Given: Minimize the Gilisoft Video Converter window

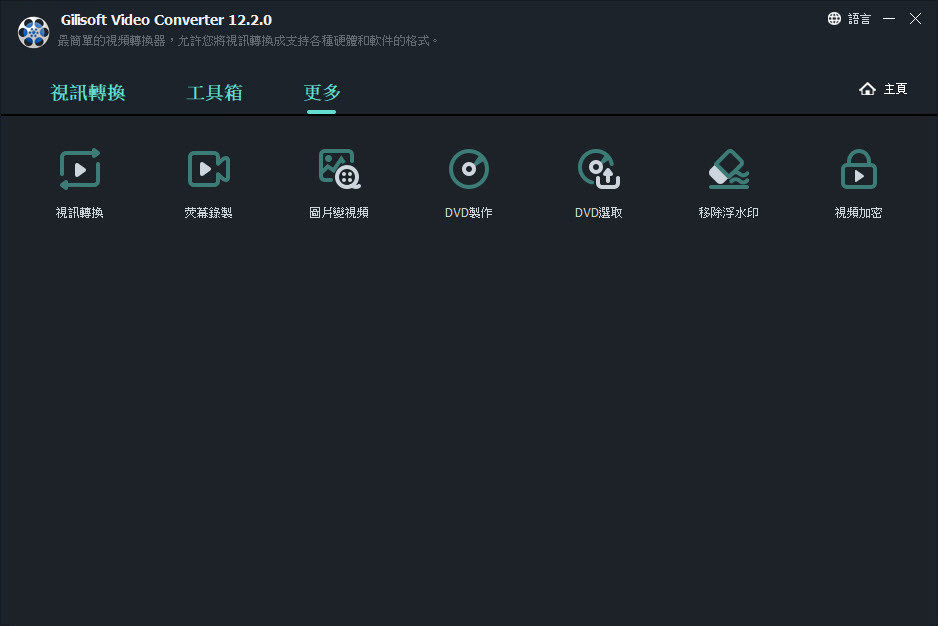Looking at the screenshot, I should 889,19.
